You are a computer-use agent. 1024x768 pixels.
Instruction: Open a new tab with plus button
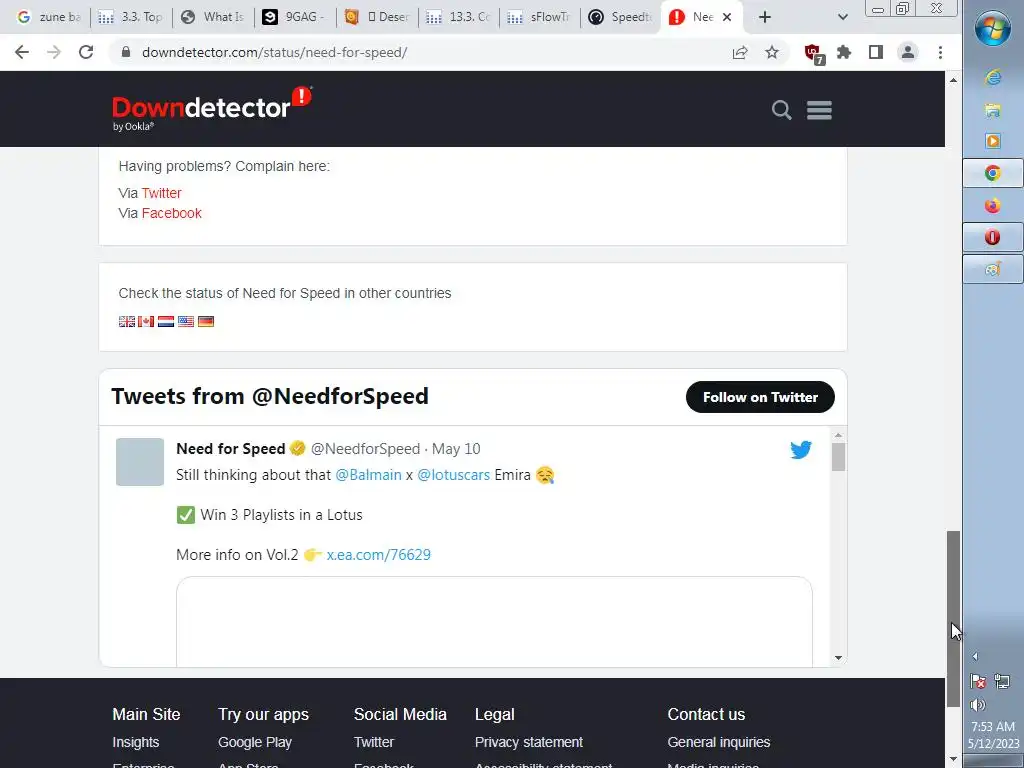point(765,18)
